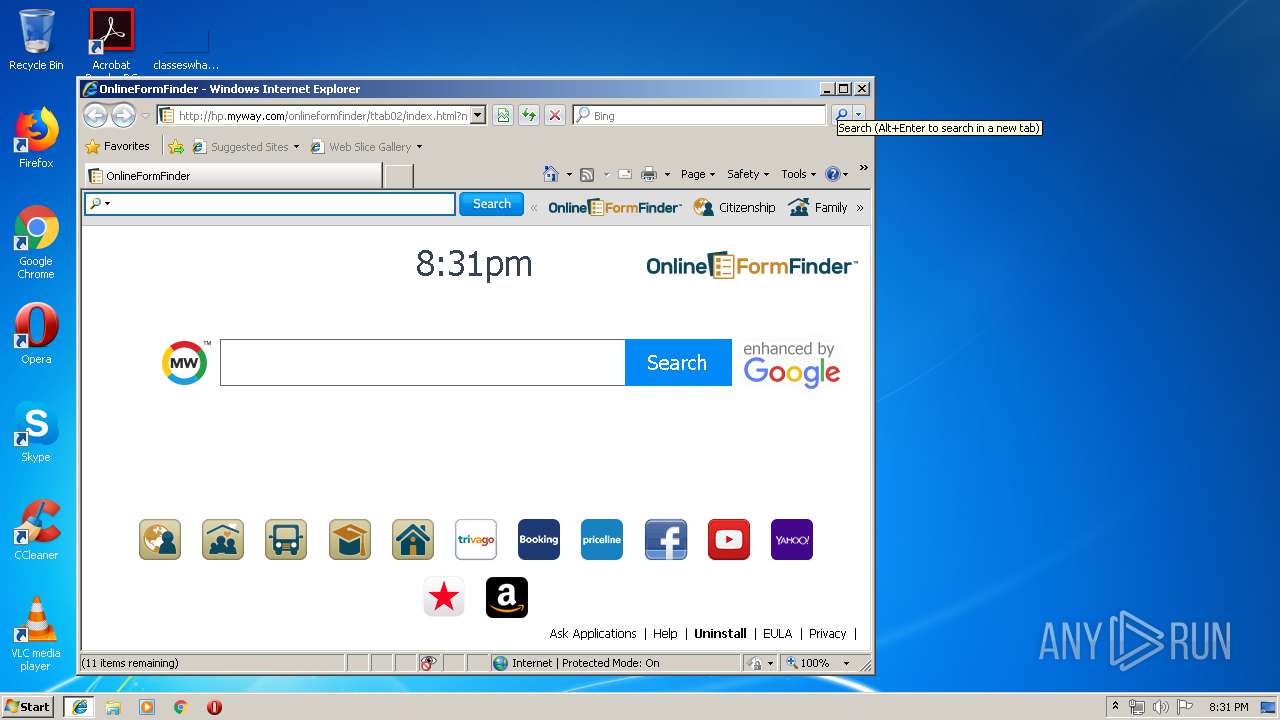Image resolution: width=1280 pixels, height=720 pixels.
Task: Open the Help footer link
Action: 665,634
